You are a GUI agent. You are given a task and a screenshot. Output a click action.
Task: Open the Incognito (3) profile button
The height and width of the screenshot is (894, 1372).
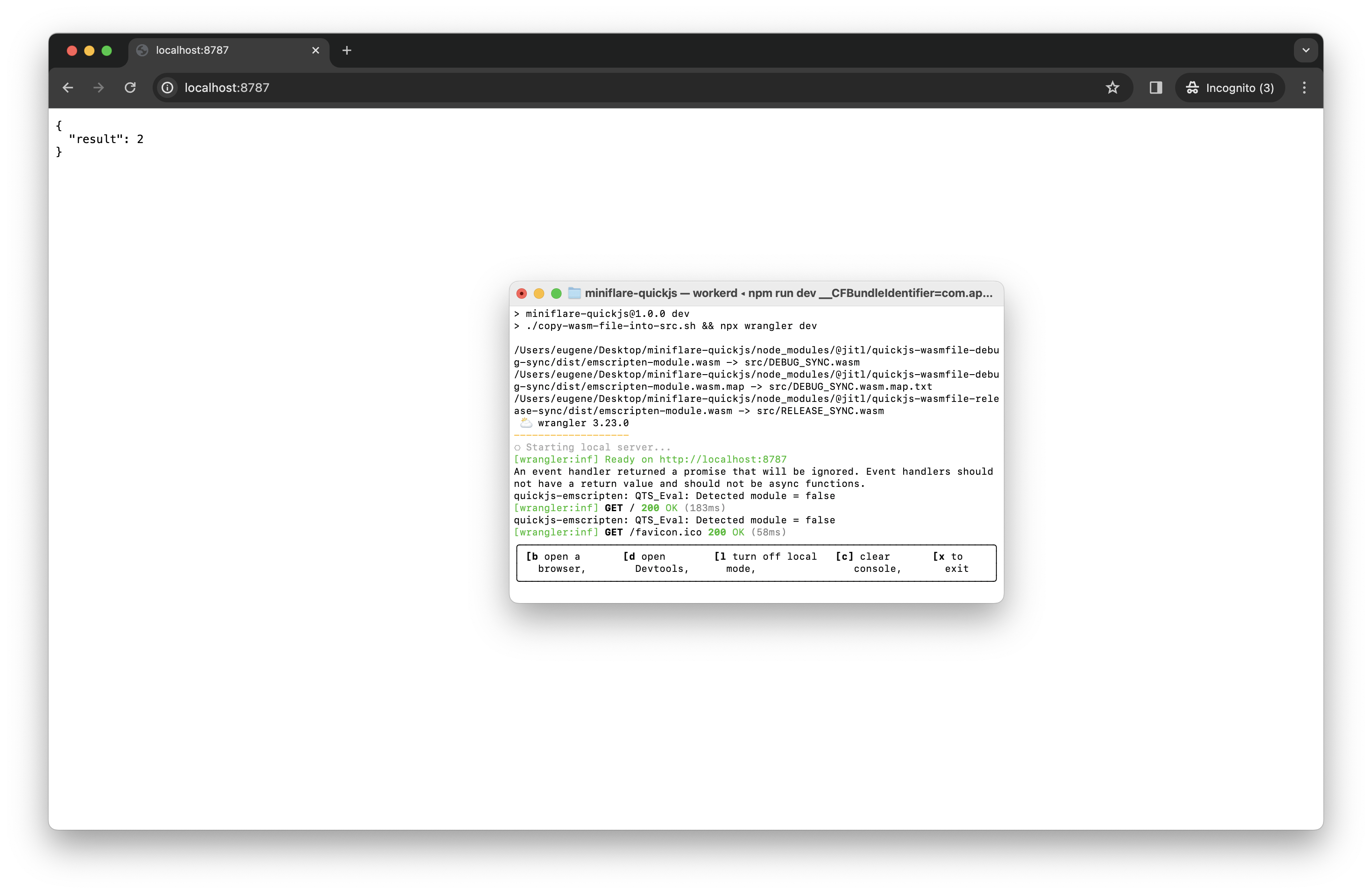tap(1230, 88)
